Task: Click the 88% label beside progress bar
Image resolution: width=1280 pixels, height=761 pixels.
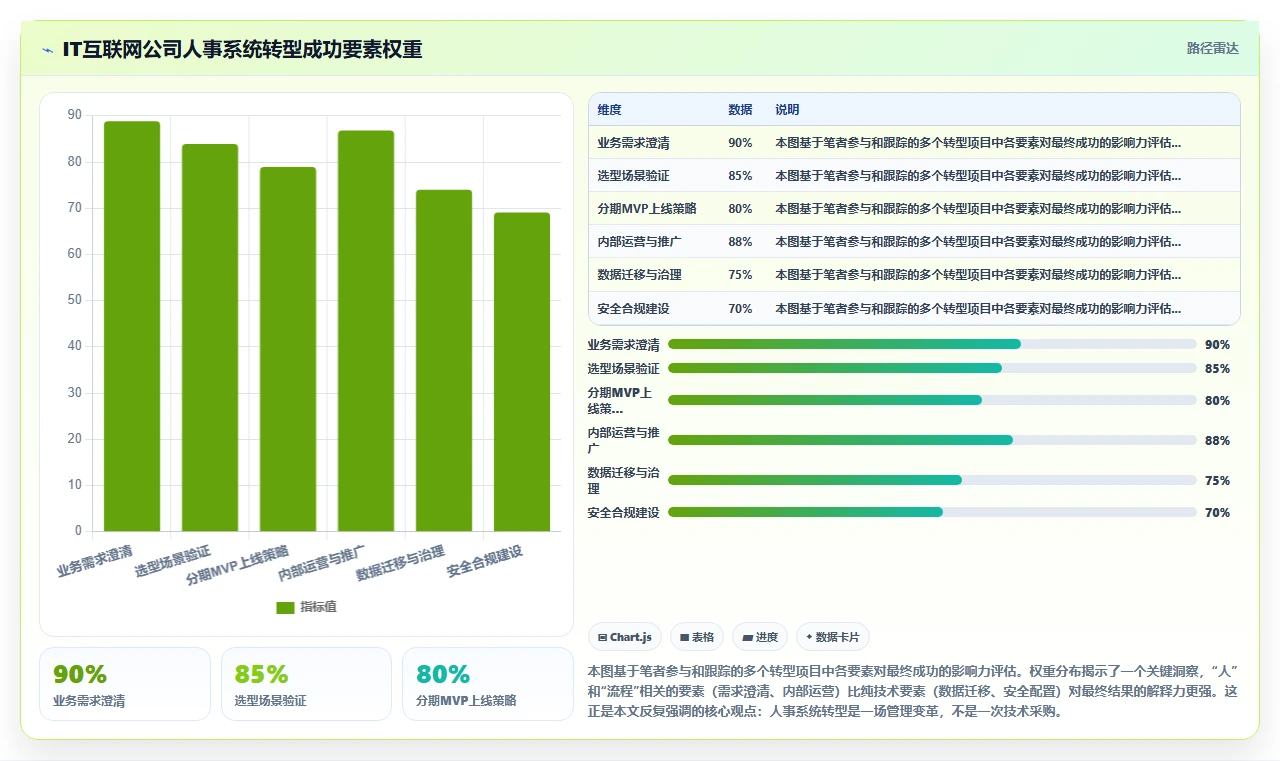Action: tap(1217, 440)
